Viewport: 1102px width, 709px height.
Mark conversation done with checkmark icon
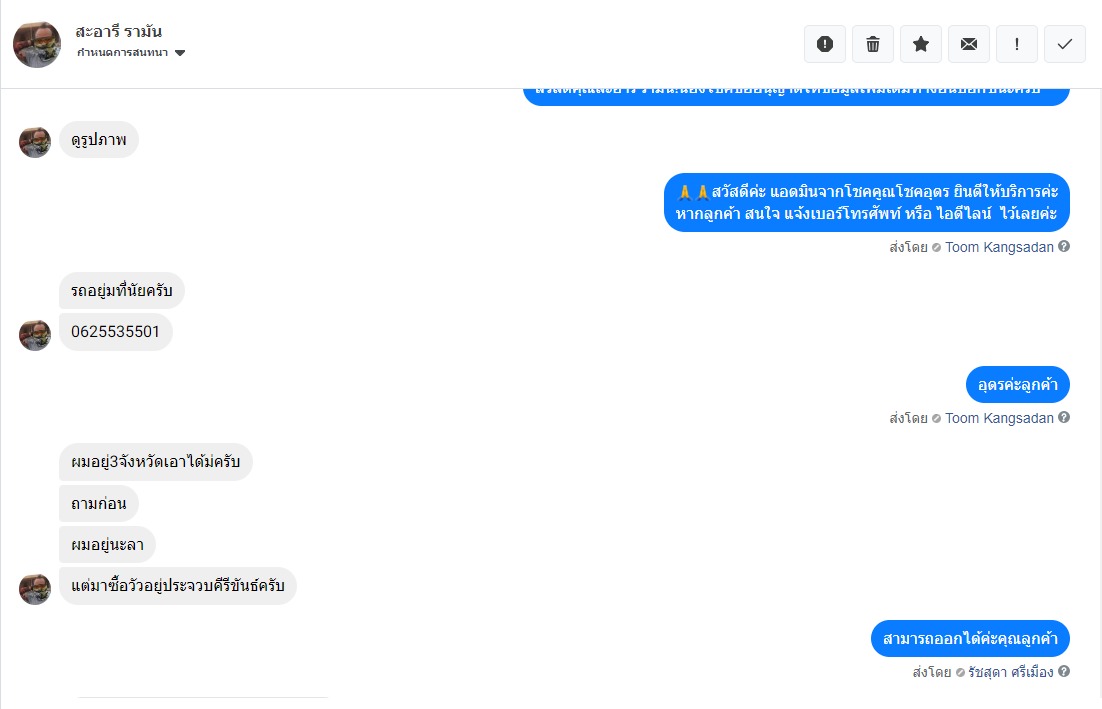(x=1065, y=44)
